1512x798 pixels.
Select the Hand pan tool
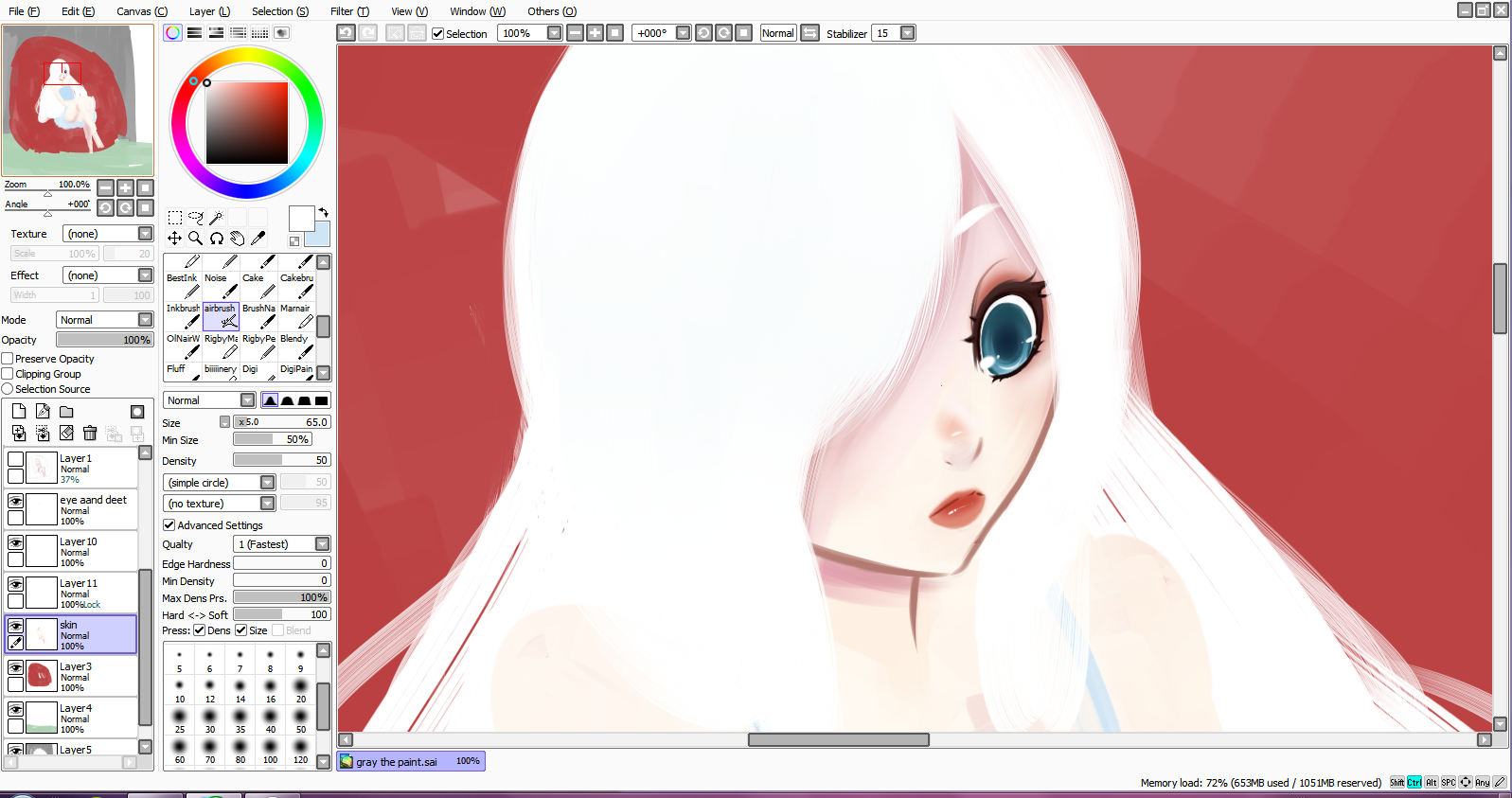coord(238,239)
